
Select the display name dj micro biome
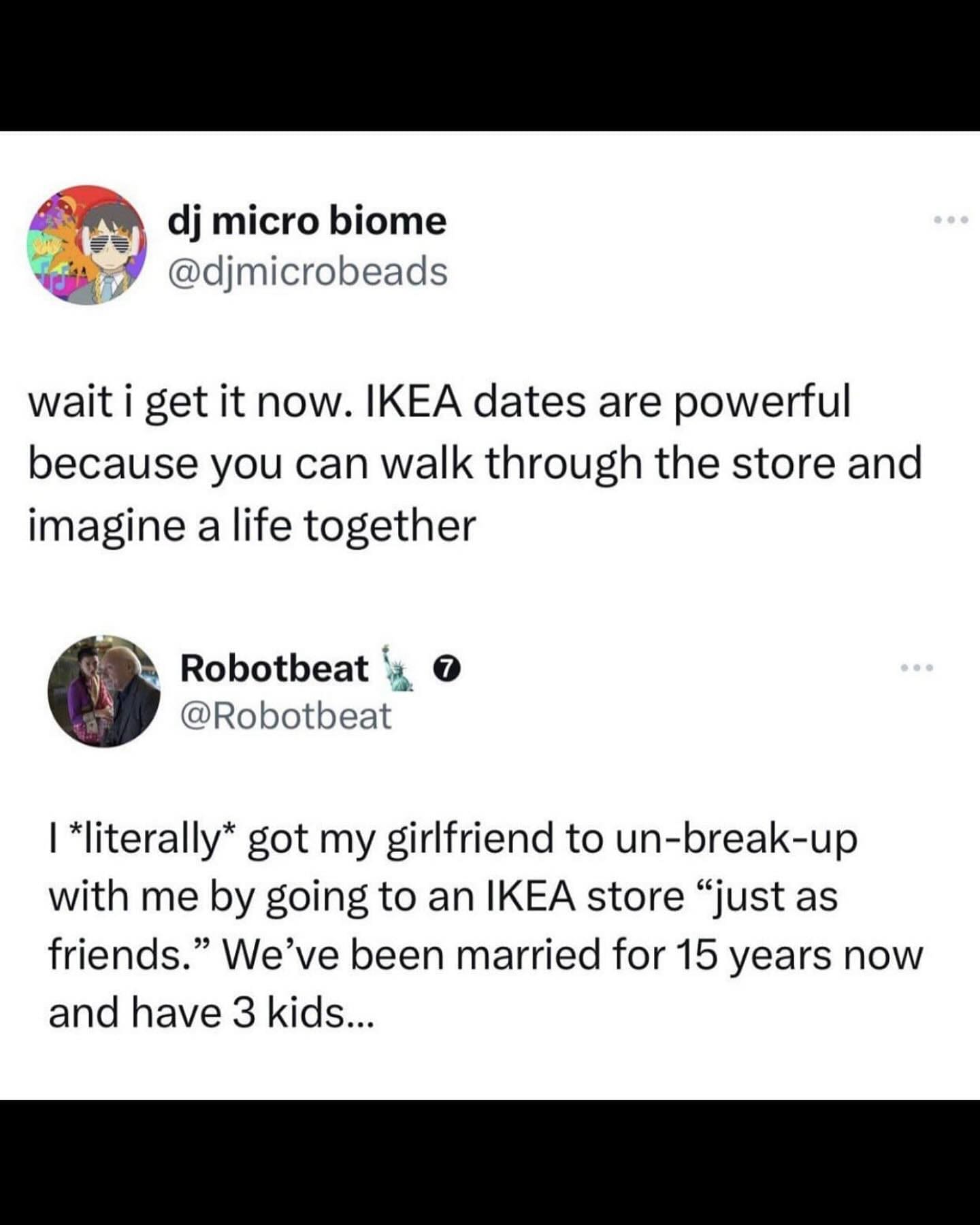[308, 221]
